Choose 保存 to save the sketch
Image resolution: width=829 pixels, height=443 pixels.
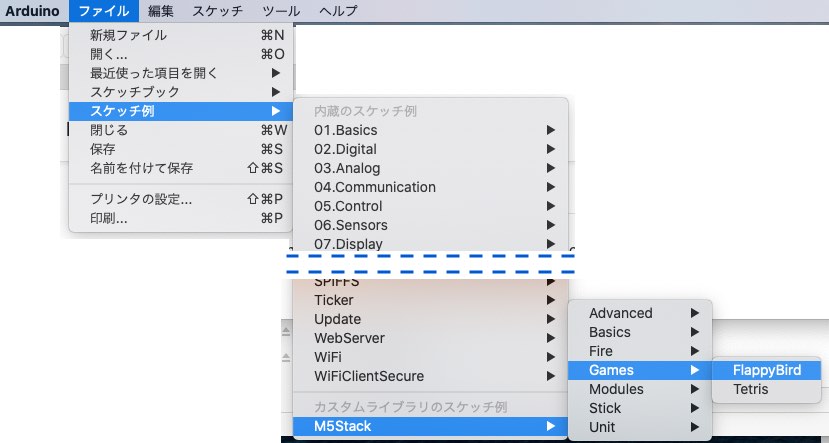pos(181,149)
